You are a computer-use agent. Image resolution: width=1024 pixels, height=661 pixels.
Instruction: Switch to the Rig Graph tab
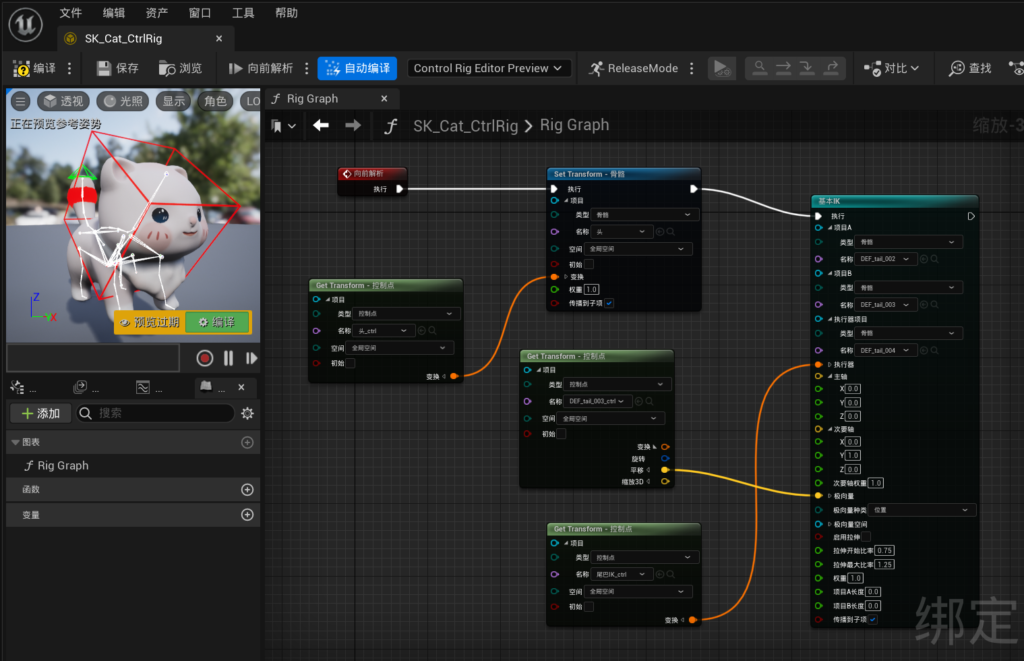click(x=311, y=99)
